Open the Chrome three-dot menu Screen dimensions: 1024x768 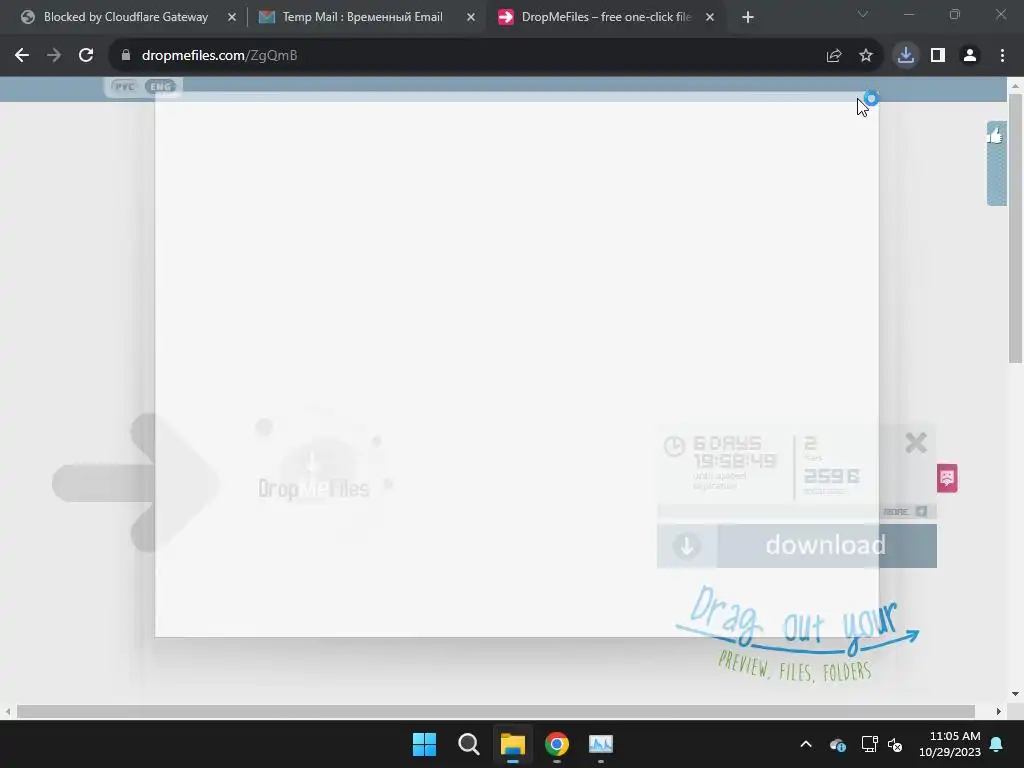click(x=1002, y=56)
